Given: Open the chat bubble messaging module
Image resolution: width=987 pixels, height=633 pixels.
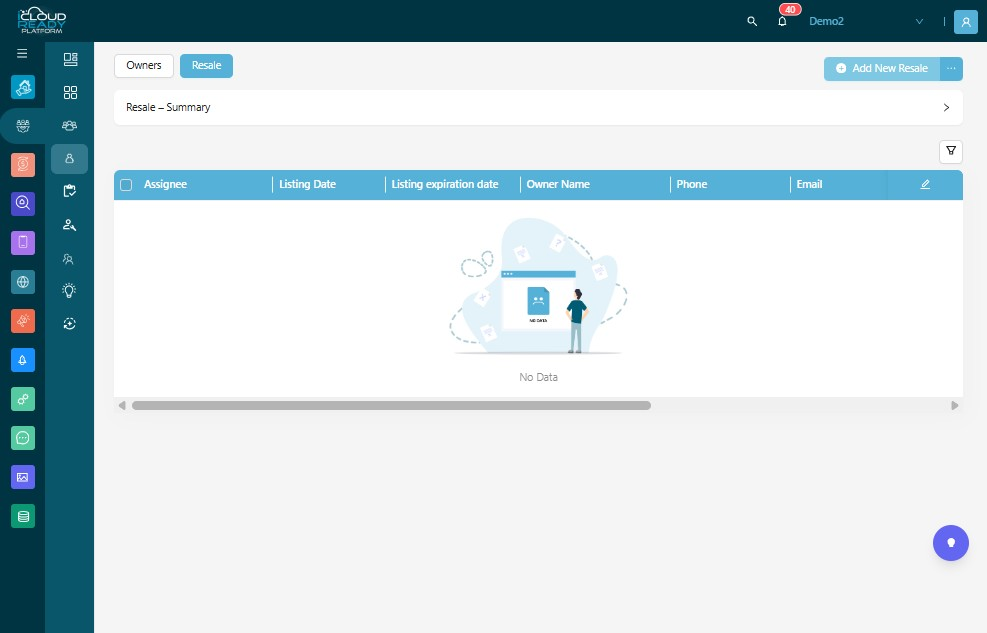Looking at the screenshot, I should pos(23,438).
